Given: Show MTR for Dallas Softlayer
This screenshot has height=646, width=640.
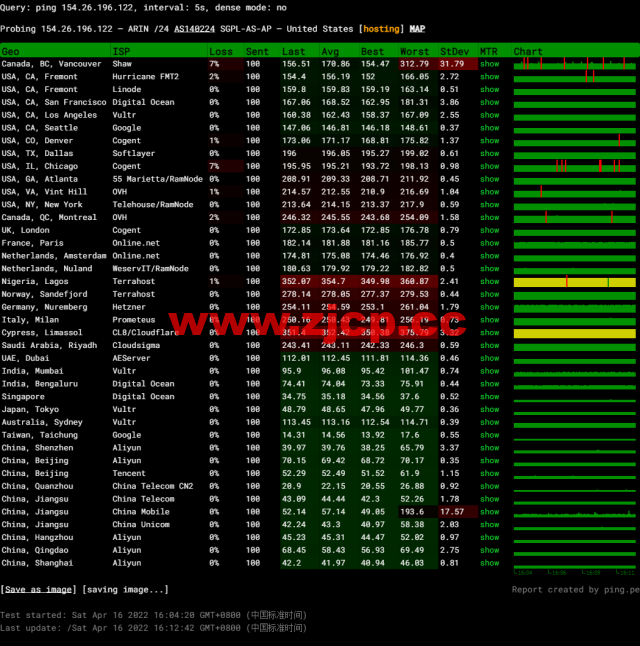Looking at the screenshot, I should 490,153.
